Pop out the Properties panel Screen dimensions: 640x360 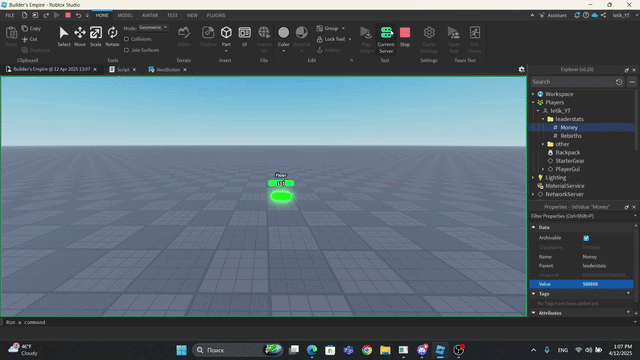(627, 207)
